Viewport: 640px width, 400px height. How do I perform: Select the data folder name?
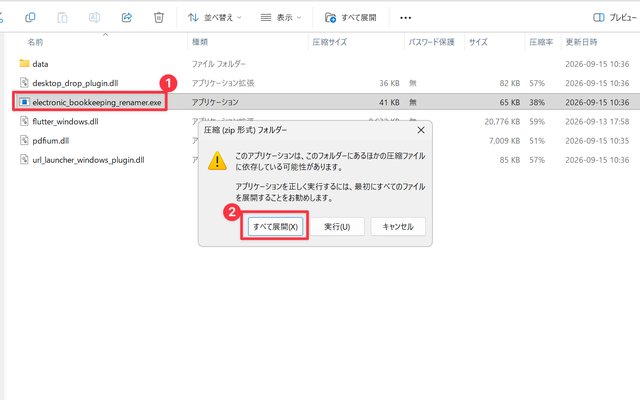coord(40,64)
